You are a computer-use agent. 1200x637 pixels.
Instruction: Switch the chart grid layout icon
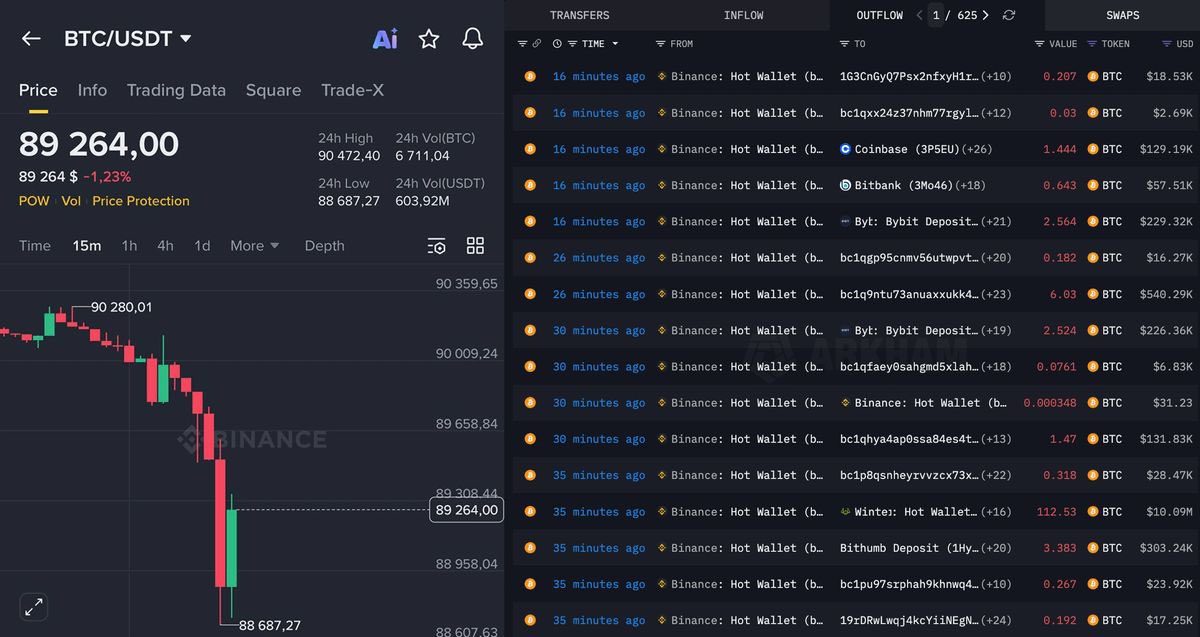tap(474, 245)
